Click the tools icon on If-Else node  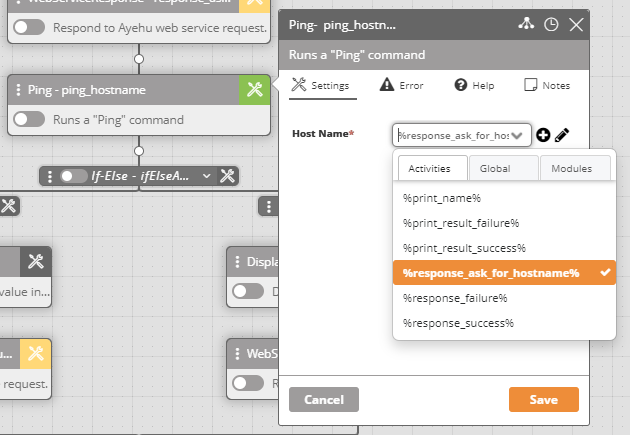pyautogui.click(x=227, y=176)
